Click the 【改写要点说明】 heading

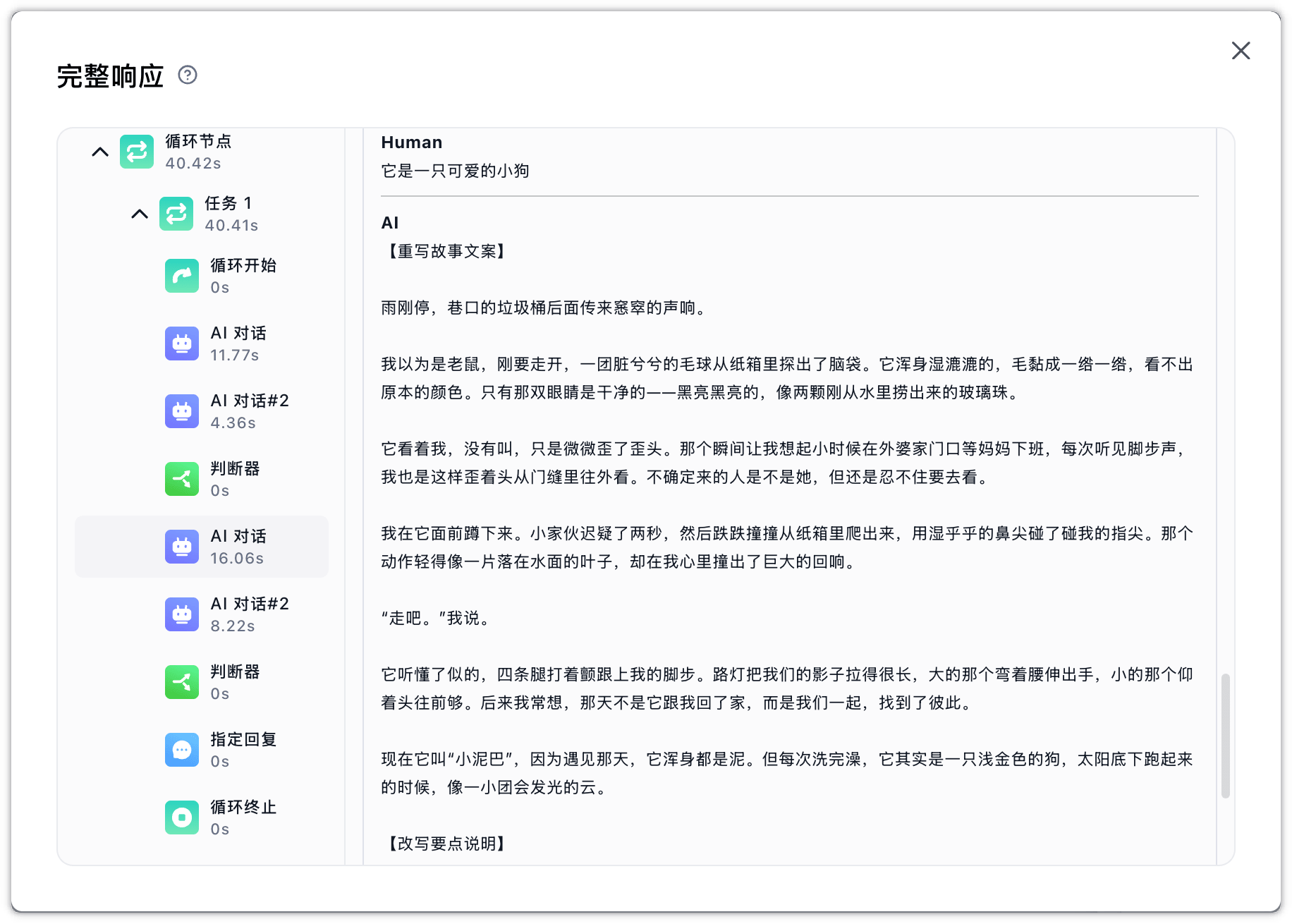click(x=446, y=844)
